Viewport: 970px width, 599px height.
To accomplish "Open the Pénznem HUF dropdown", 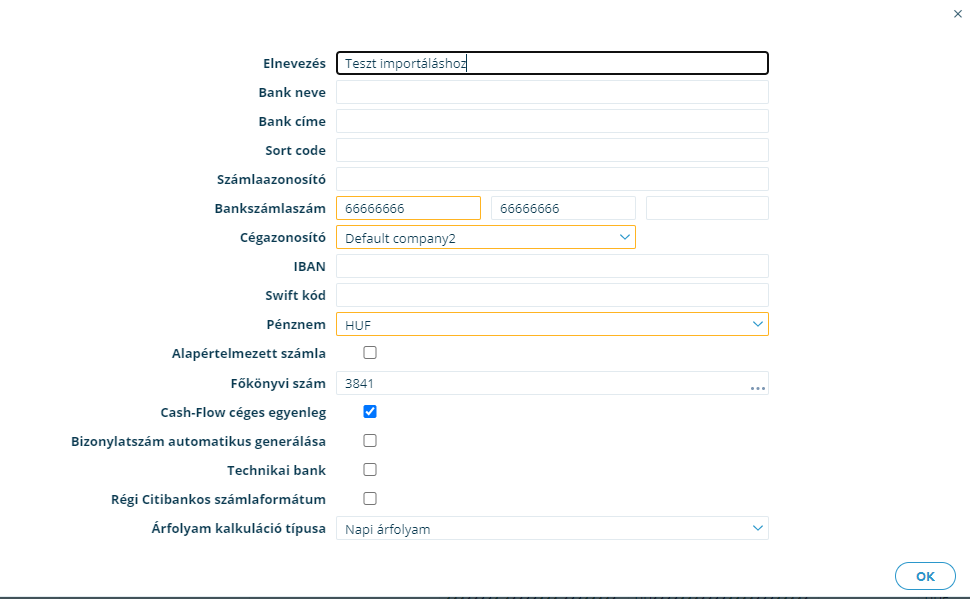I will click(552, 324).
